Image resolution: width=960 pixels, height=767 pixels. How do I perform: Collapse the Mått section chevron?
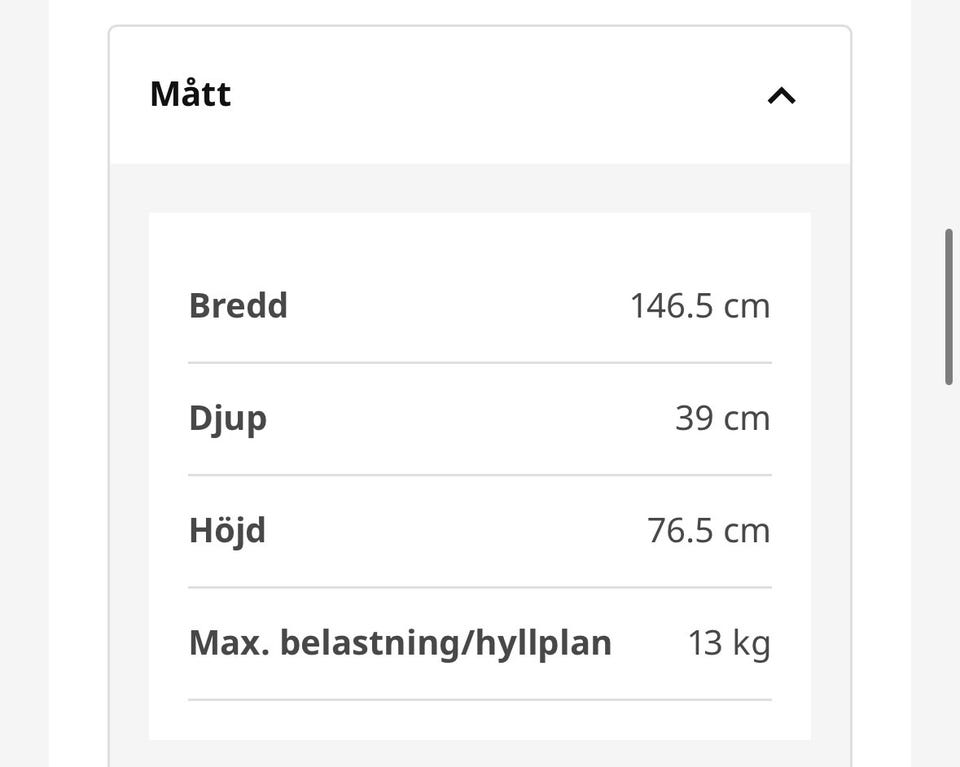782,95
